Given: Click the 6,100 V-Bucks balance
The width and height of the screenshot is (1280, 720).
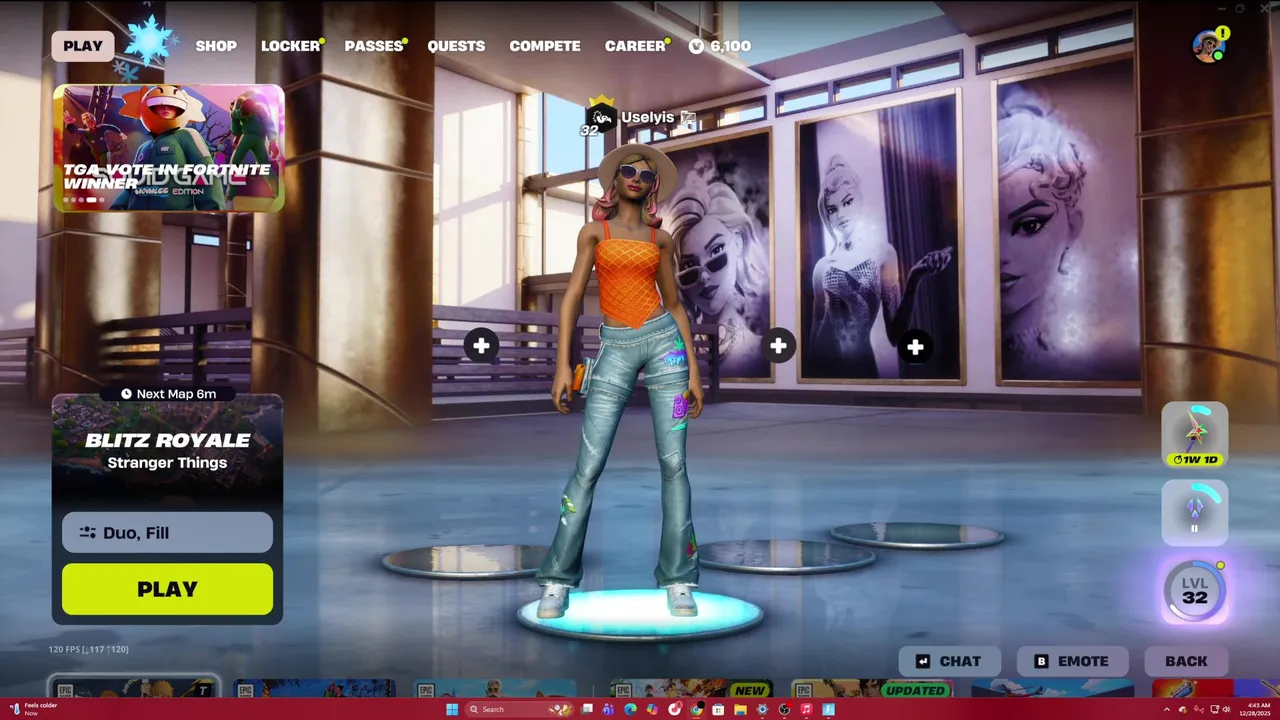Looking at the screenshot, I should (730, 46).
